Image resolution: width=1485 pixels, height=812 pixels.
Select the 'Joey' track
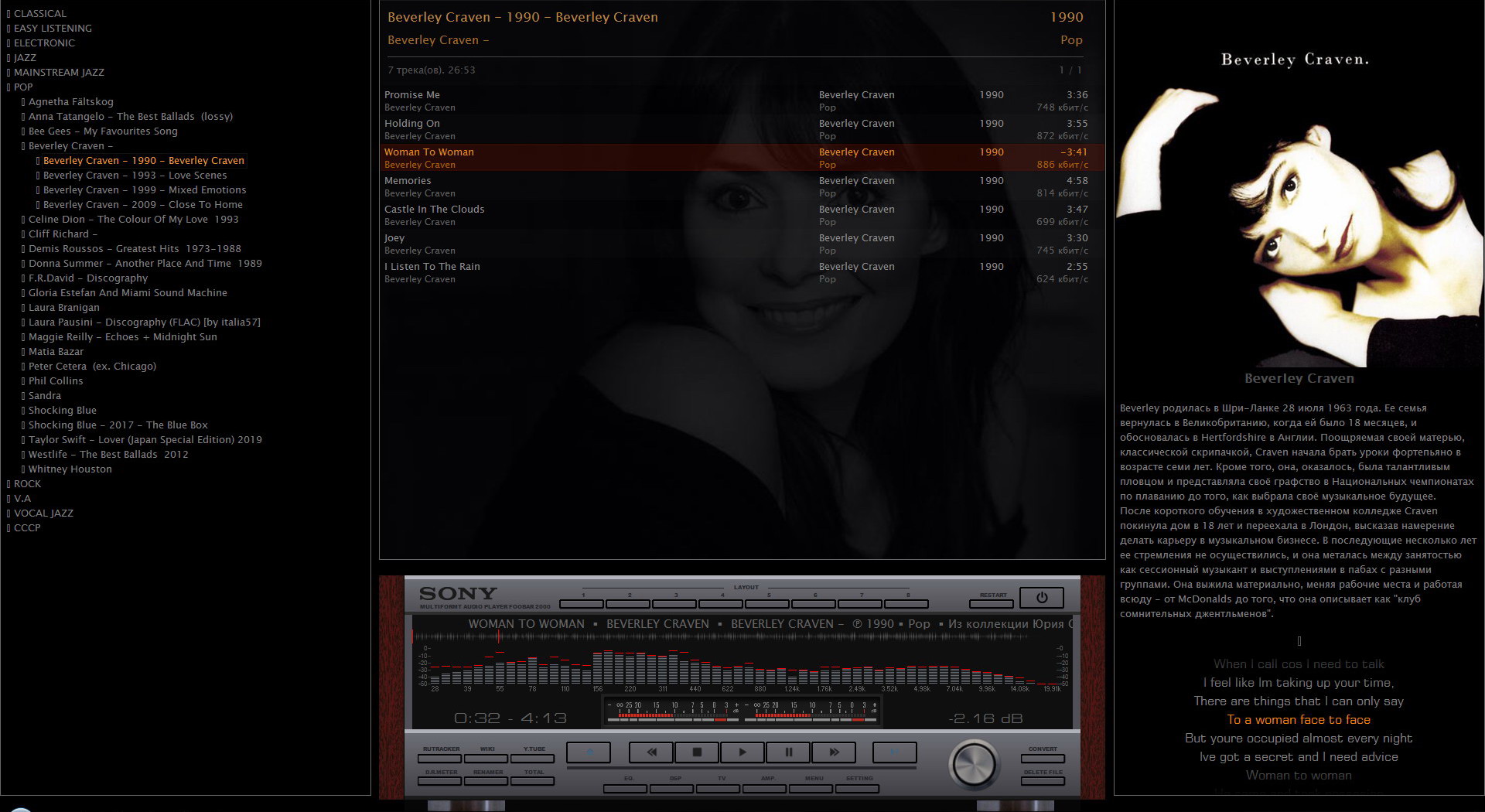tap(742, 244)
